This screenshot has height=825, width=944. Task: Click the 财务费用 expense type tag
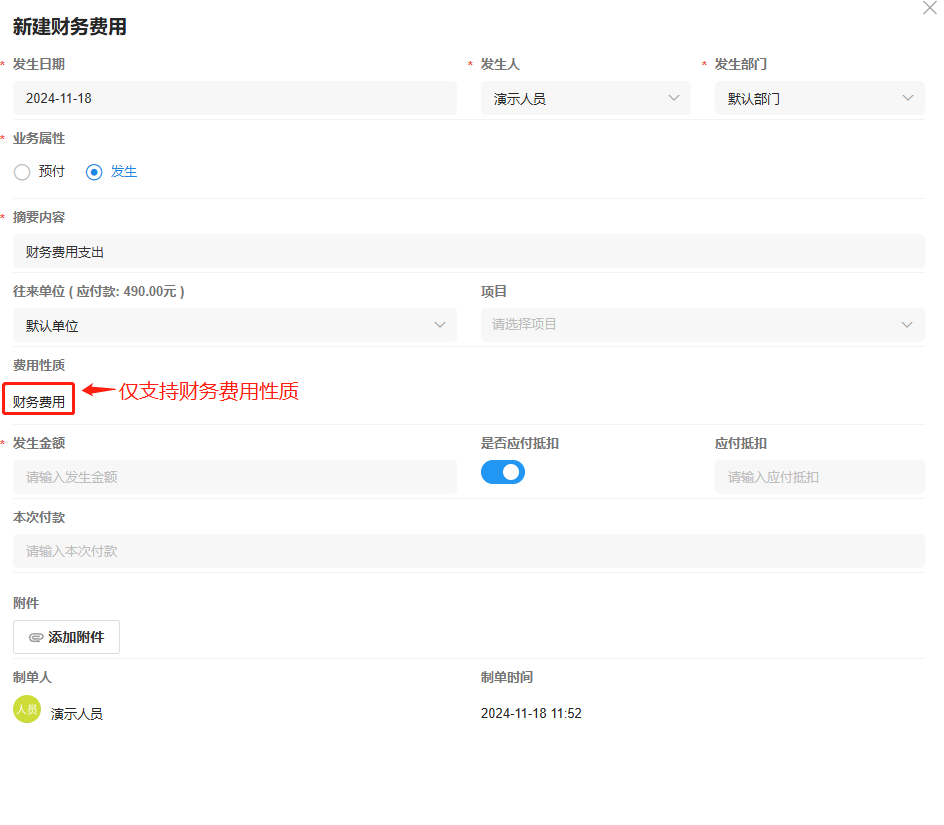[39, 402]
